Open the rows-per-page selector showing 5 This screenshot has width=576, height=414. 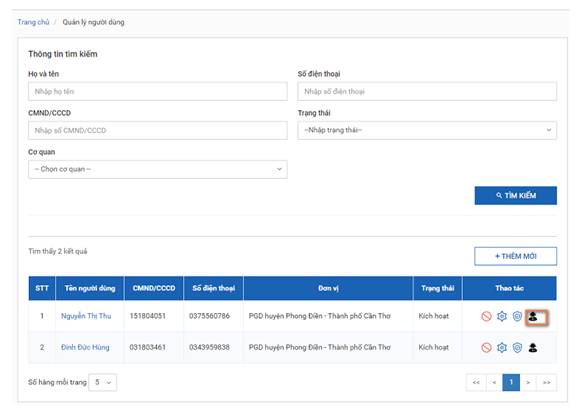click(103, 382)
